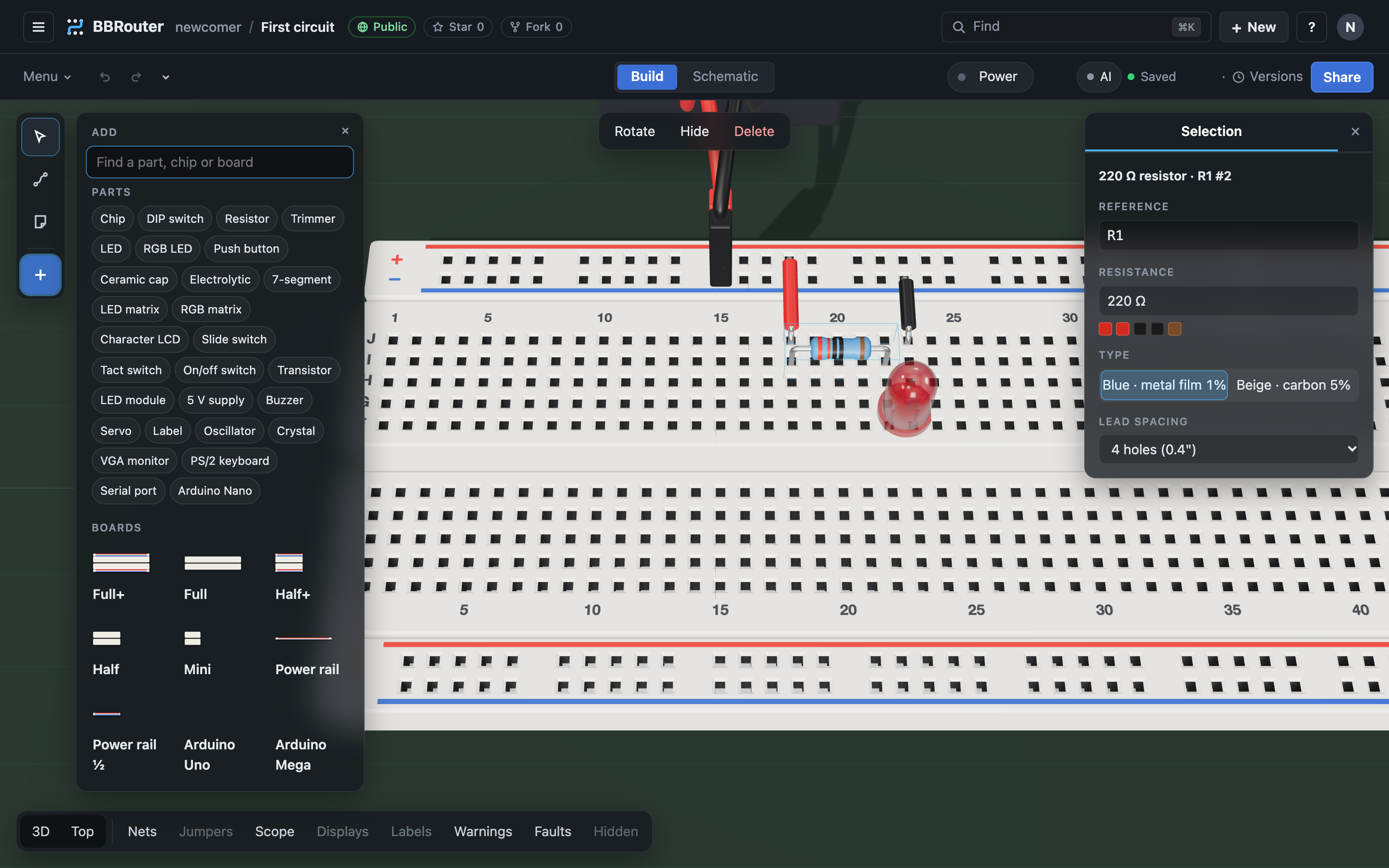Screen dimensions: 1389x868
Task: Click the BBRouter logo icon
Action: point(75,27)
